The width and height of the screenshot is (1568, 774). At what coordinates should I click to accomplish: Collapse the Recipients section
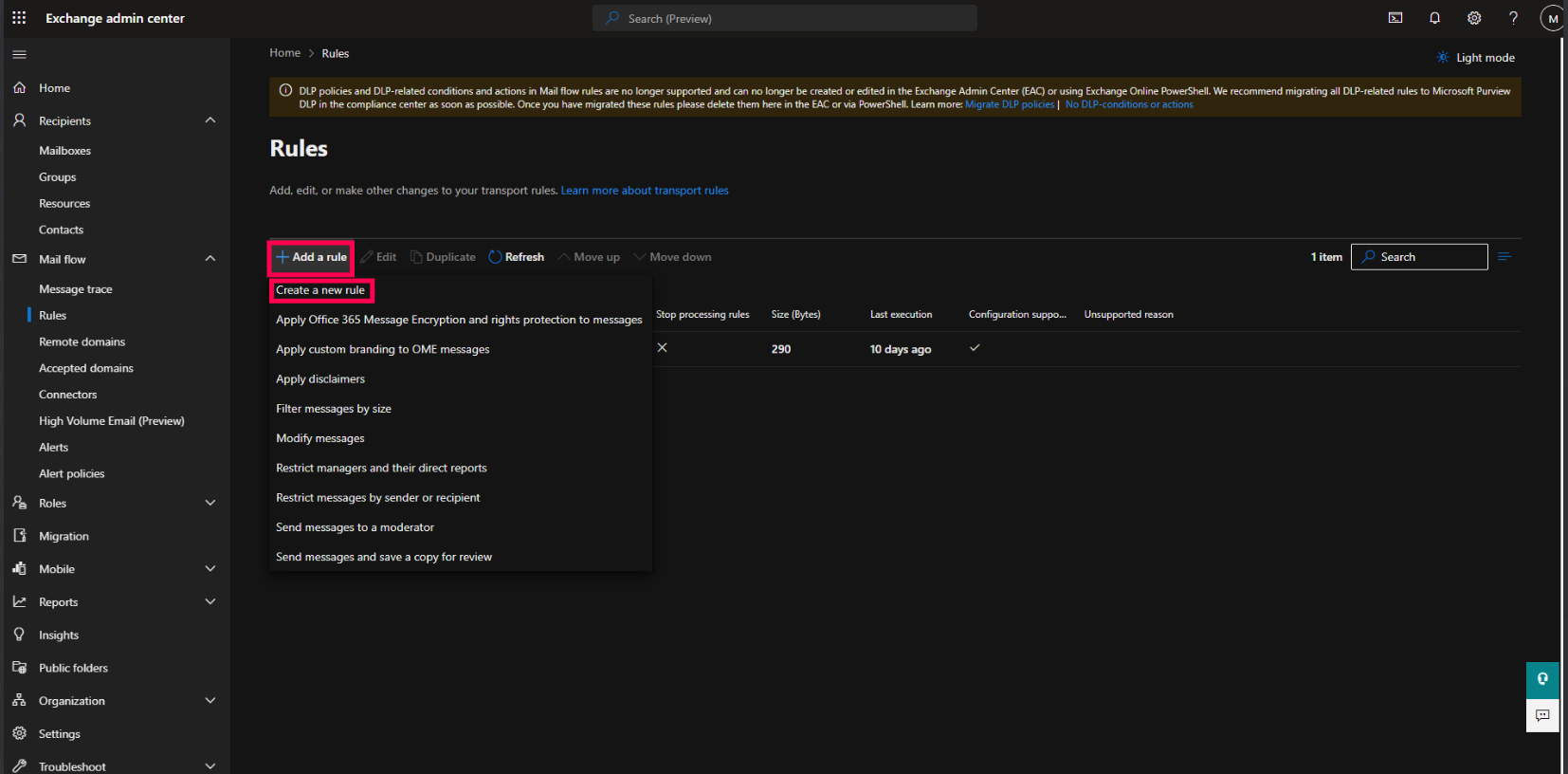210,120
